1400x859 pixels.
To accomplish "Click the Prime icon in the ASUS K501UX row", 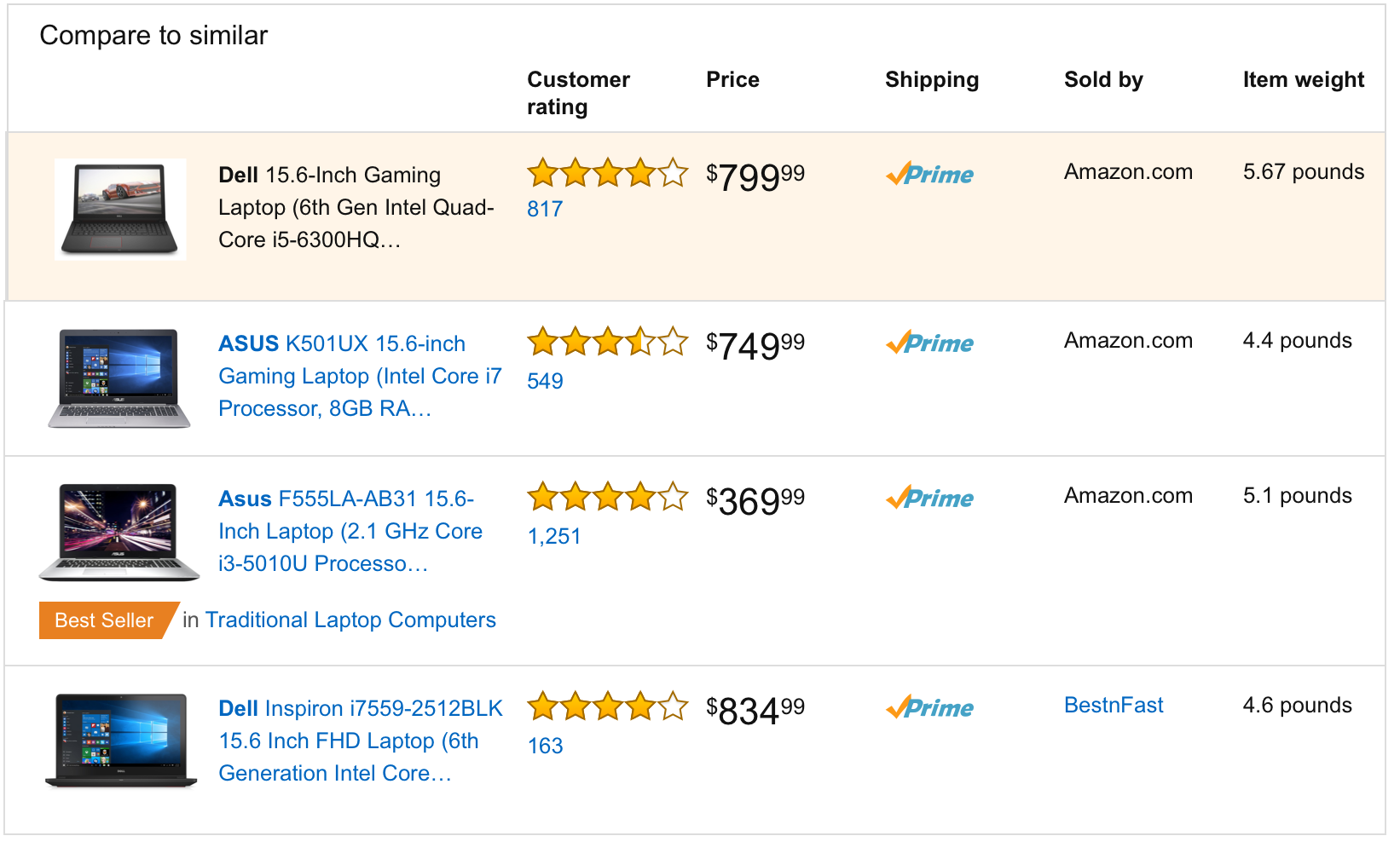I will pos(929,343).
